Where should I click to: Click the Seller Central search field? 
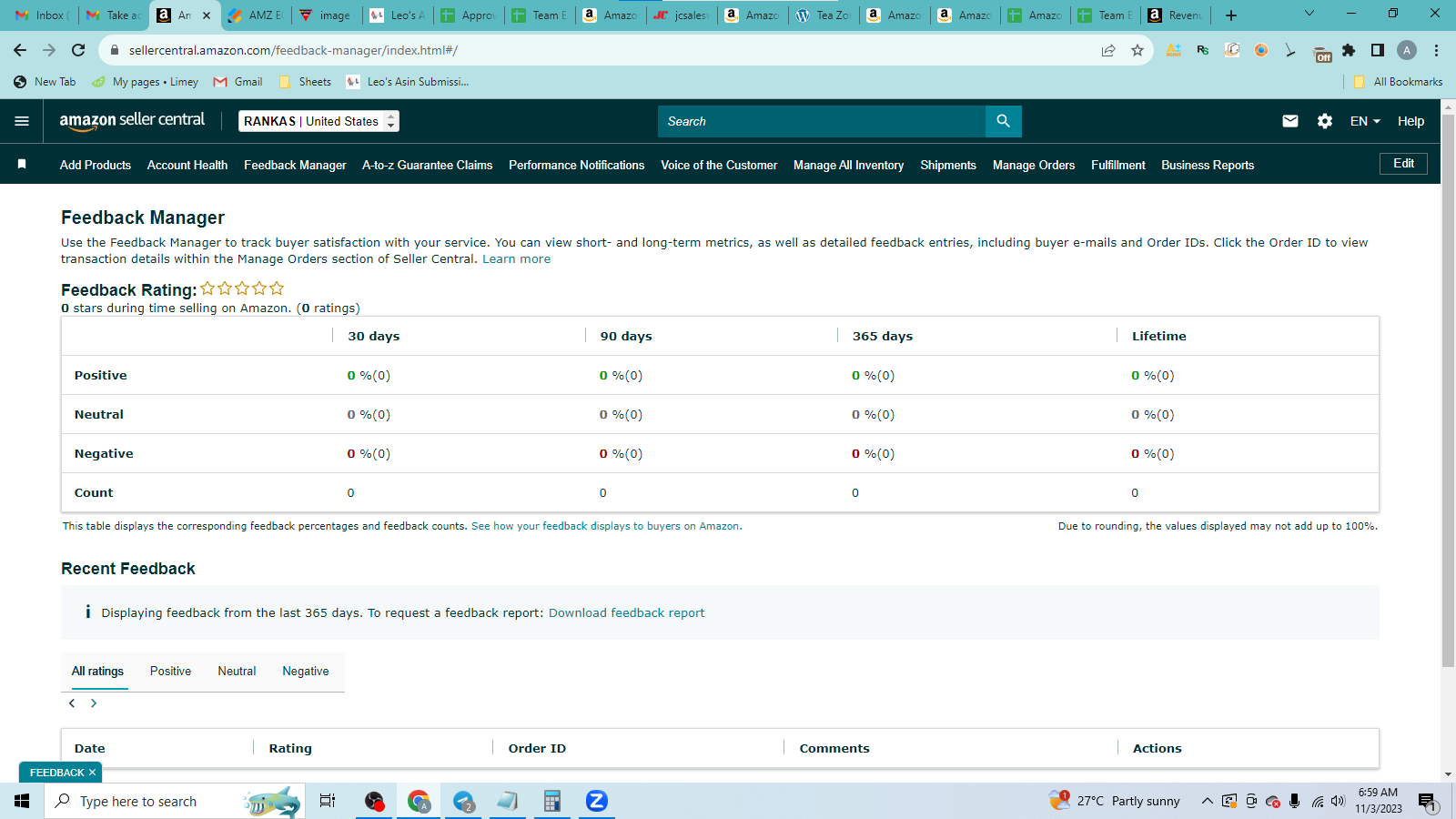(x=822, y=121)
